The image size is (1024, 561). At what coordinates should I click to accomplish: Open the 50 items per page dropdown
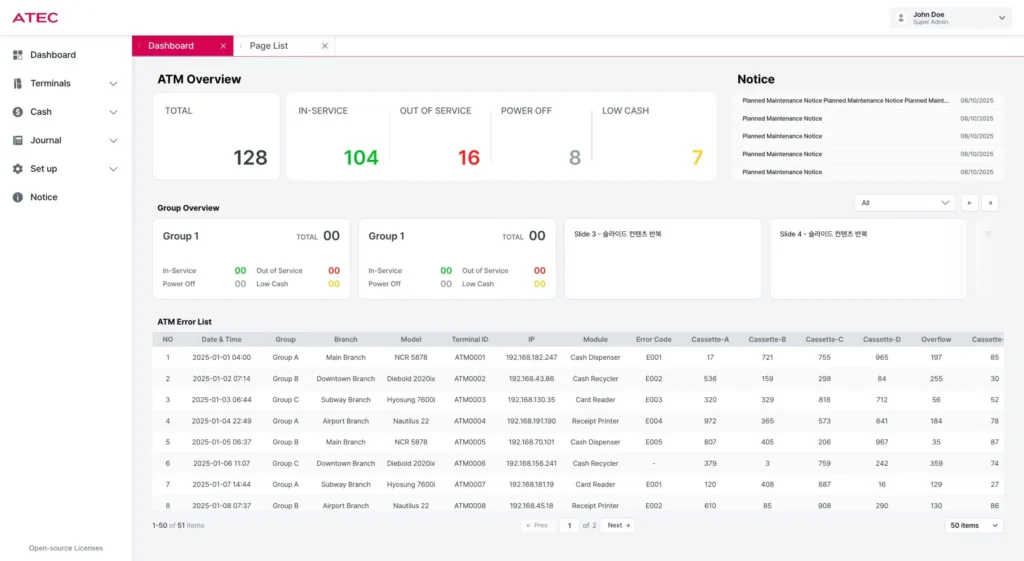click(x=973, y=525)
